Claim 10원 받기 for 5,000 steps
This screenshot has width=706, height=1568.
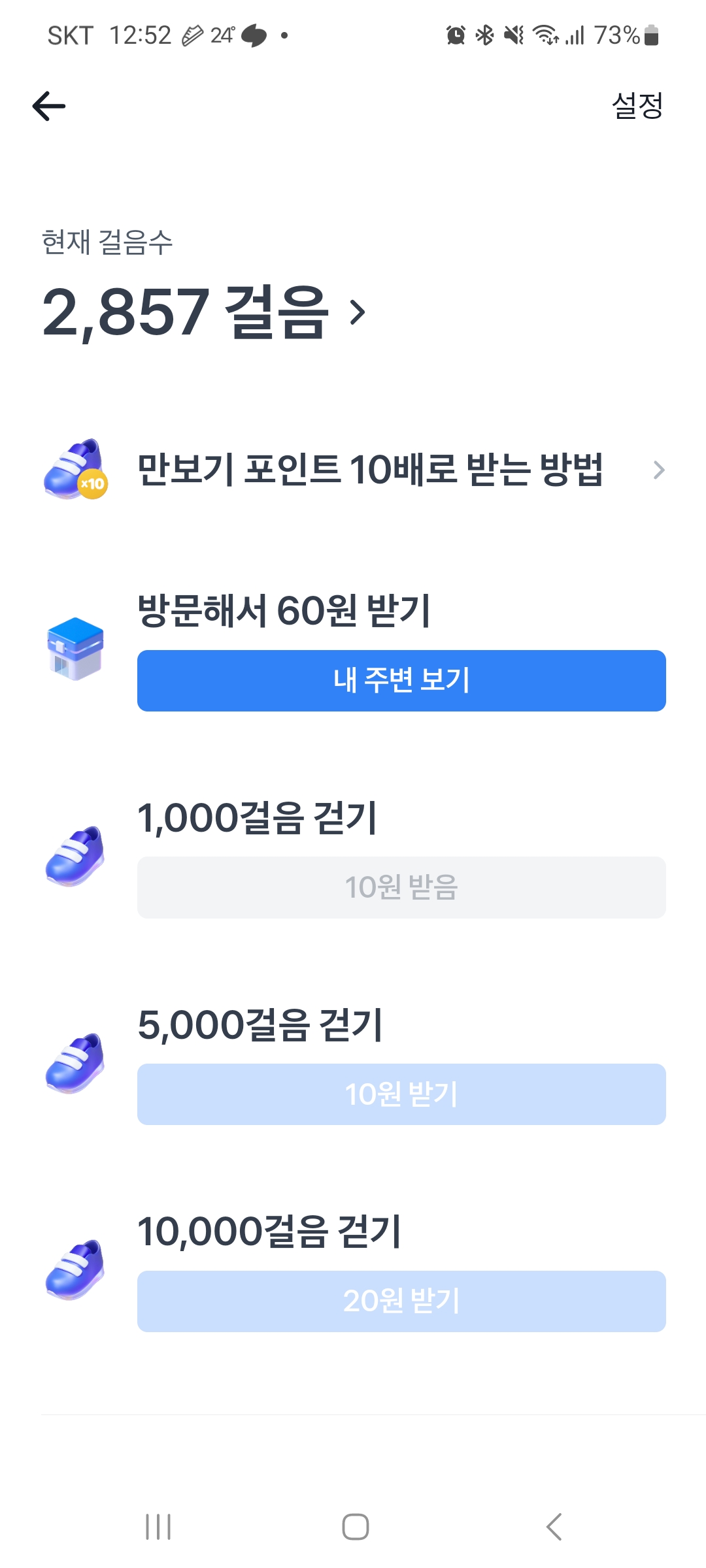click(x=401, y=1094)
